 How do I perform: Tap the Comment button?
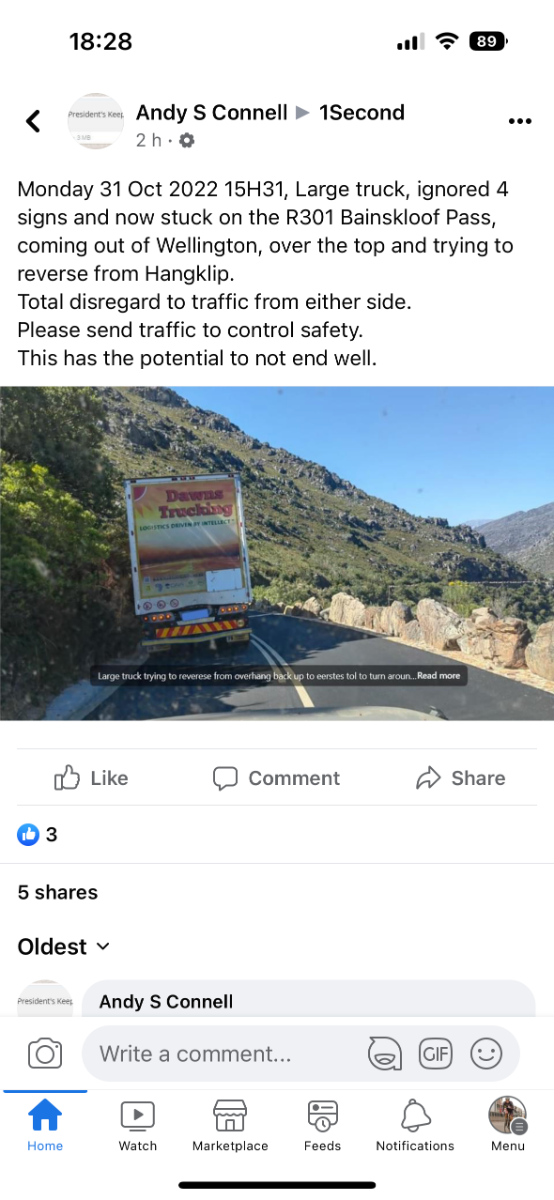click(x=277, y=778)
